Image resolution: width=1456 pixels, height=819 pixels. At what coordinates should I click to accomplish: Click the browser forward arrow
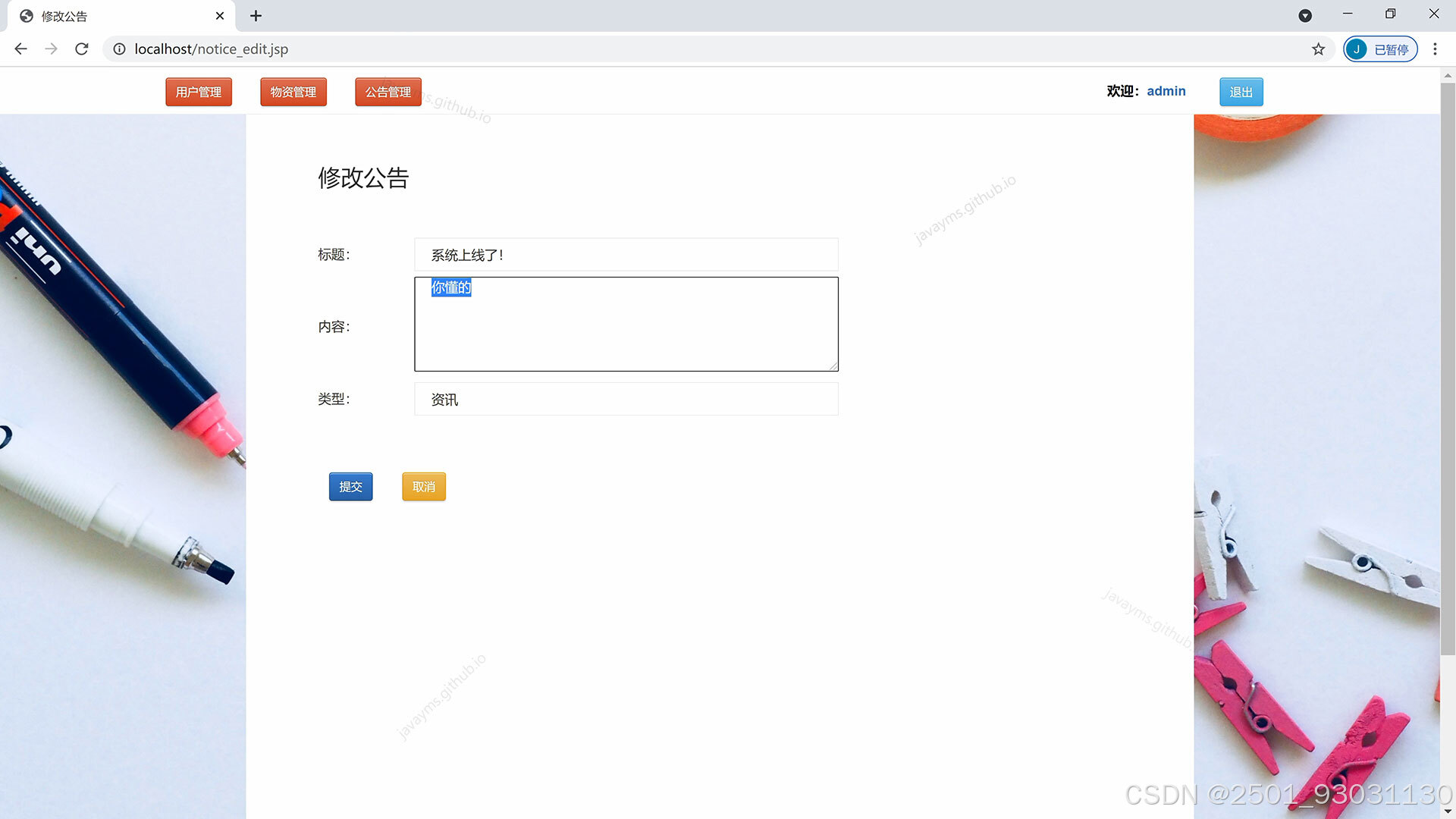click(x=51, y=49)
